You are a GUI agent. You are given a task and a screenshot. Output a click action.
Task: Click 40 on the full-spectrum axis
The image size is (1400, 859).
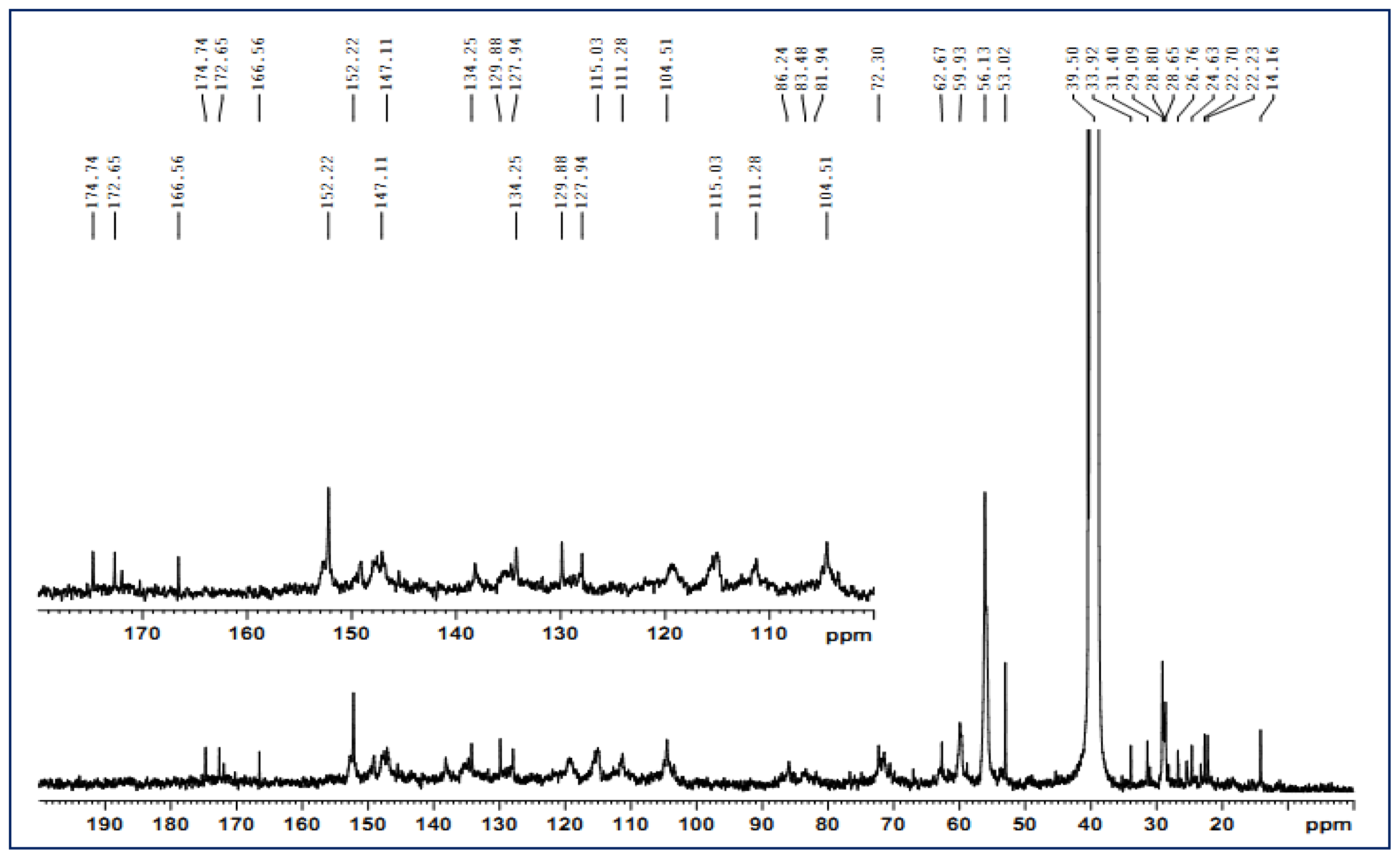click(1090, 824)
